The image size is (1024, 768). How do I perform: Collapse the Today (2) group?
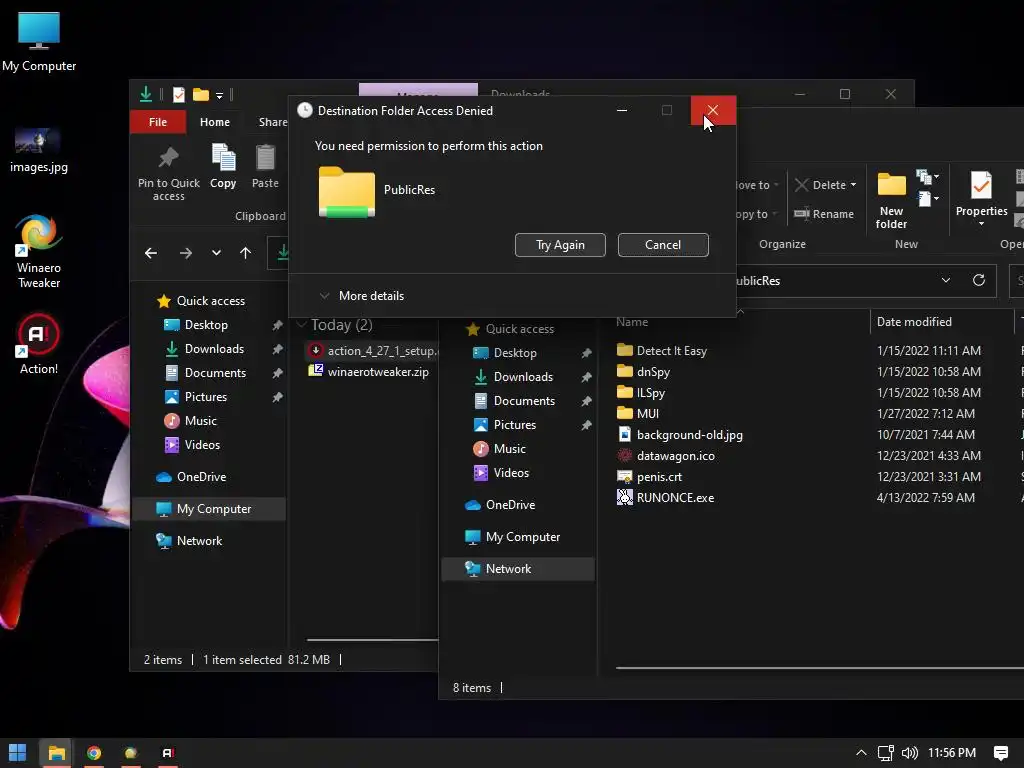(x=302, y=325)
